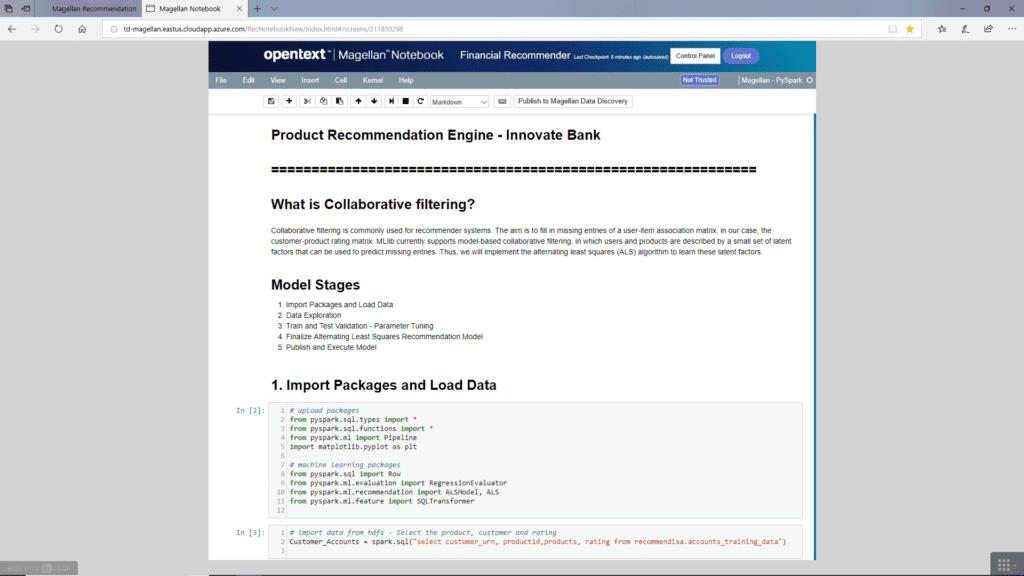Move selected cell up
1024x576 pixels.
point(358,101)
